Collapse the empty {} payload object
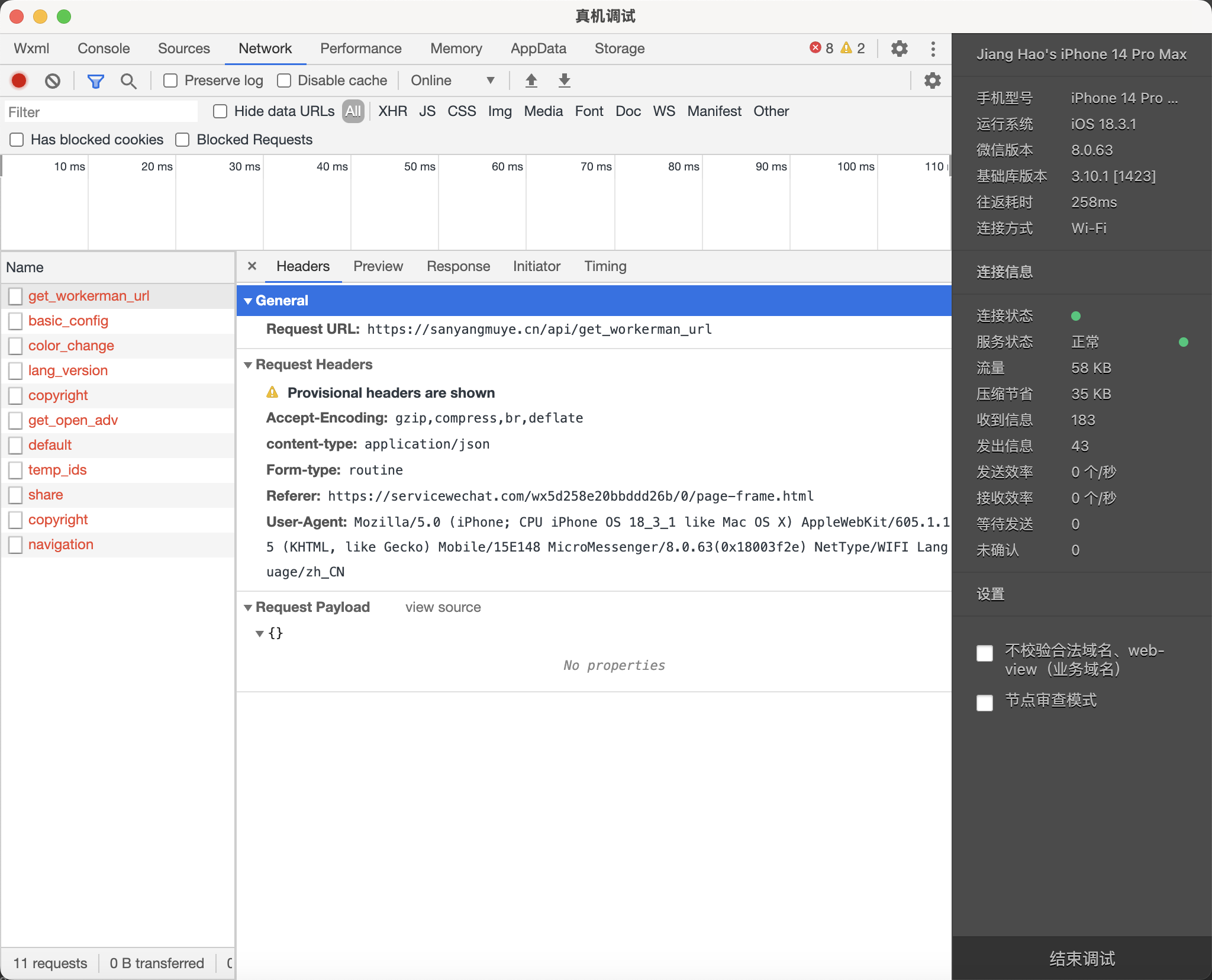The width and height of the screenshot is (1212, 980). pos(260,633)
